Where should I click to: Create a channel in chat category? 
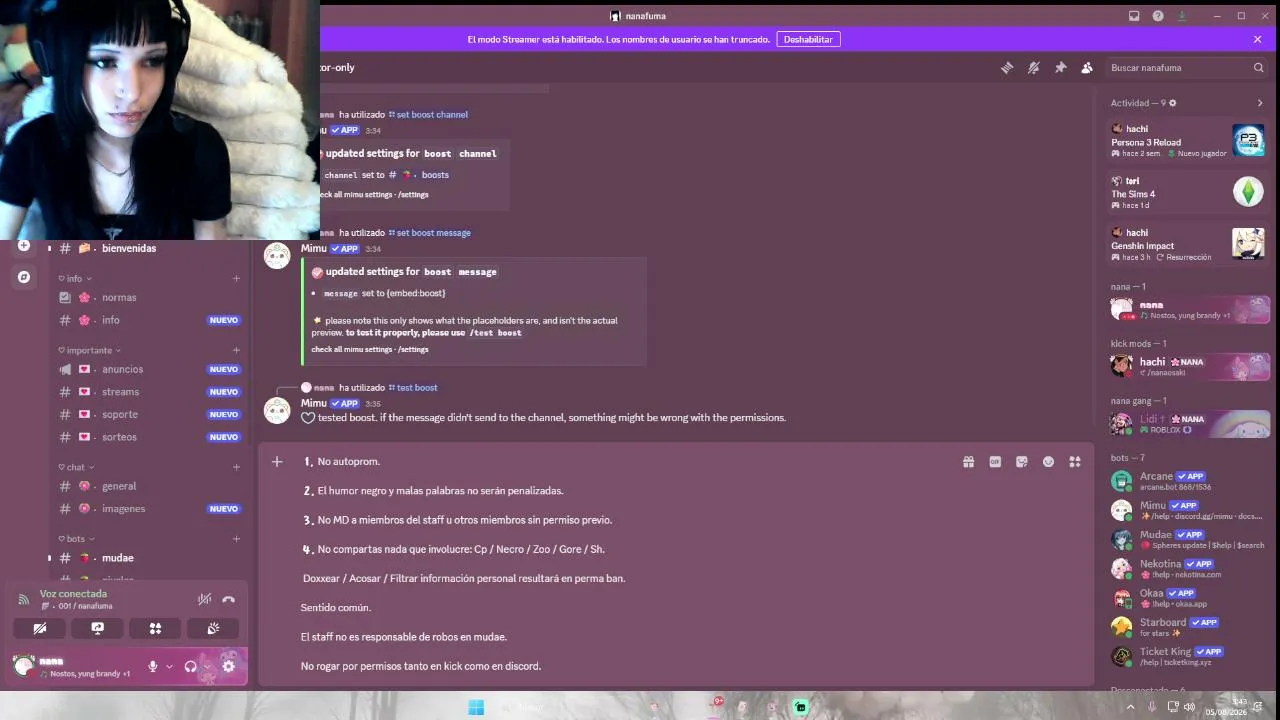236,467
